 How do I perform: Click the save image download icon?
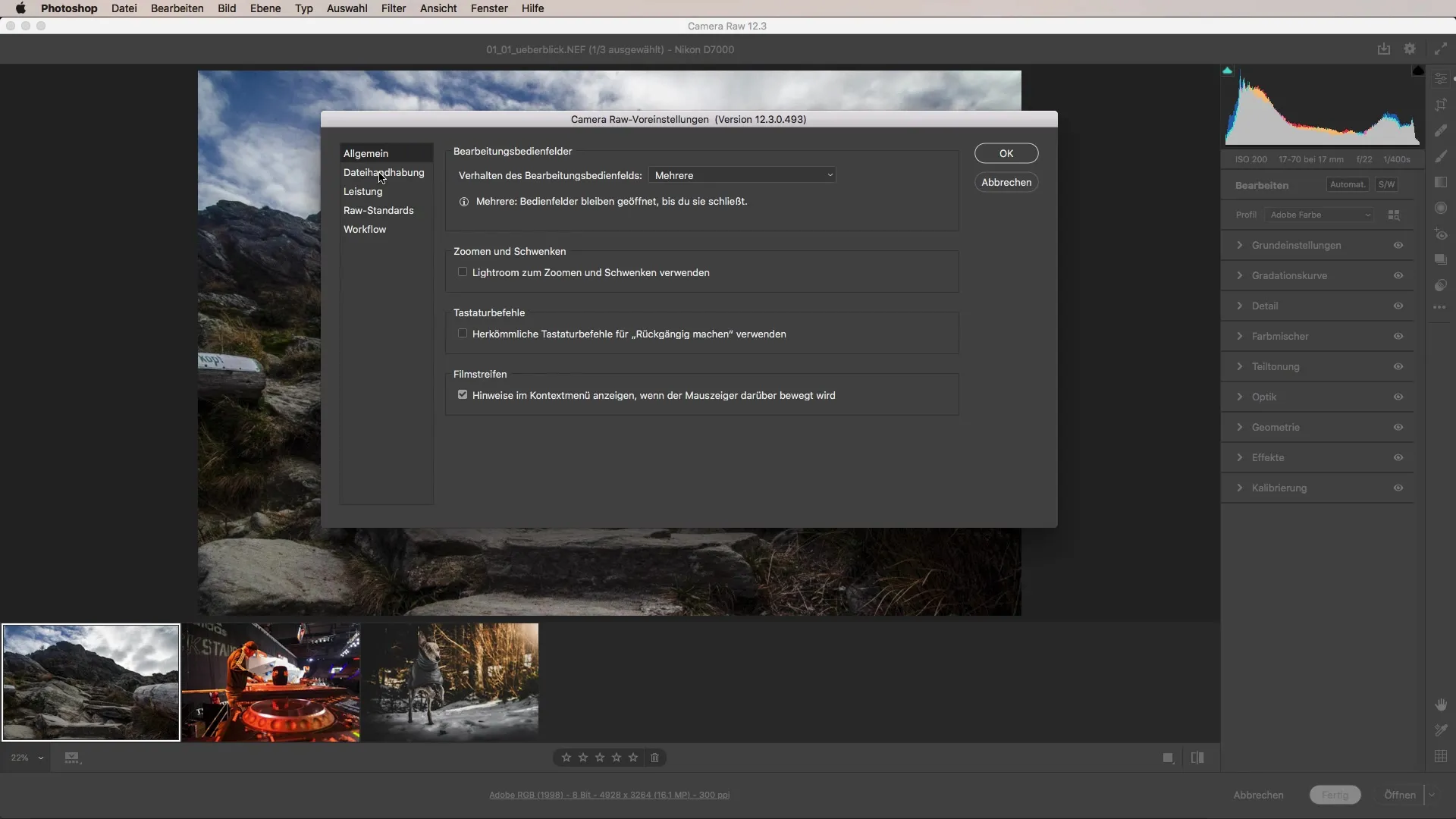click(1384, 49)
